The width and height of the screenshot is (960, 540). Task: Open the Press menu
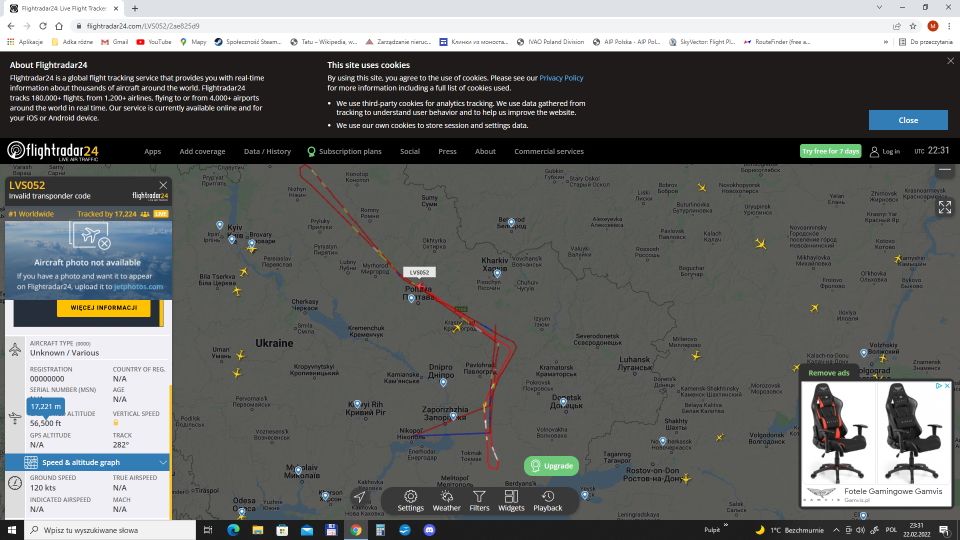point(447,151)
